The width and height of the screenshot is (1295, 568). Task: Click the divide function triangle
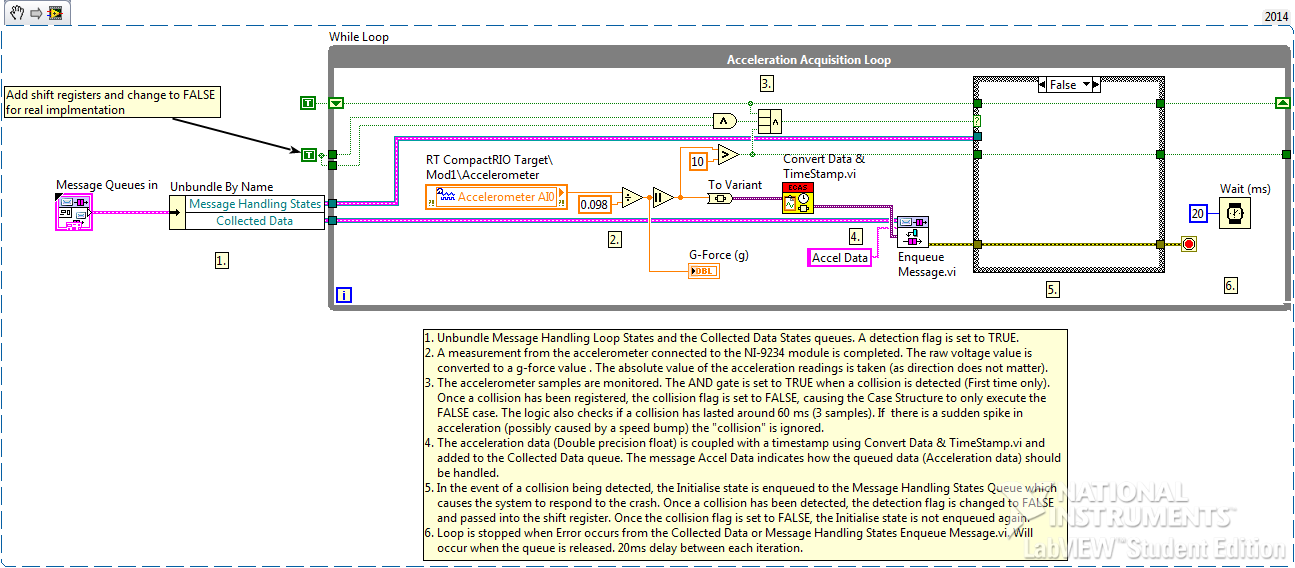(x=631, y=197)
